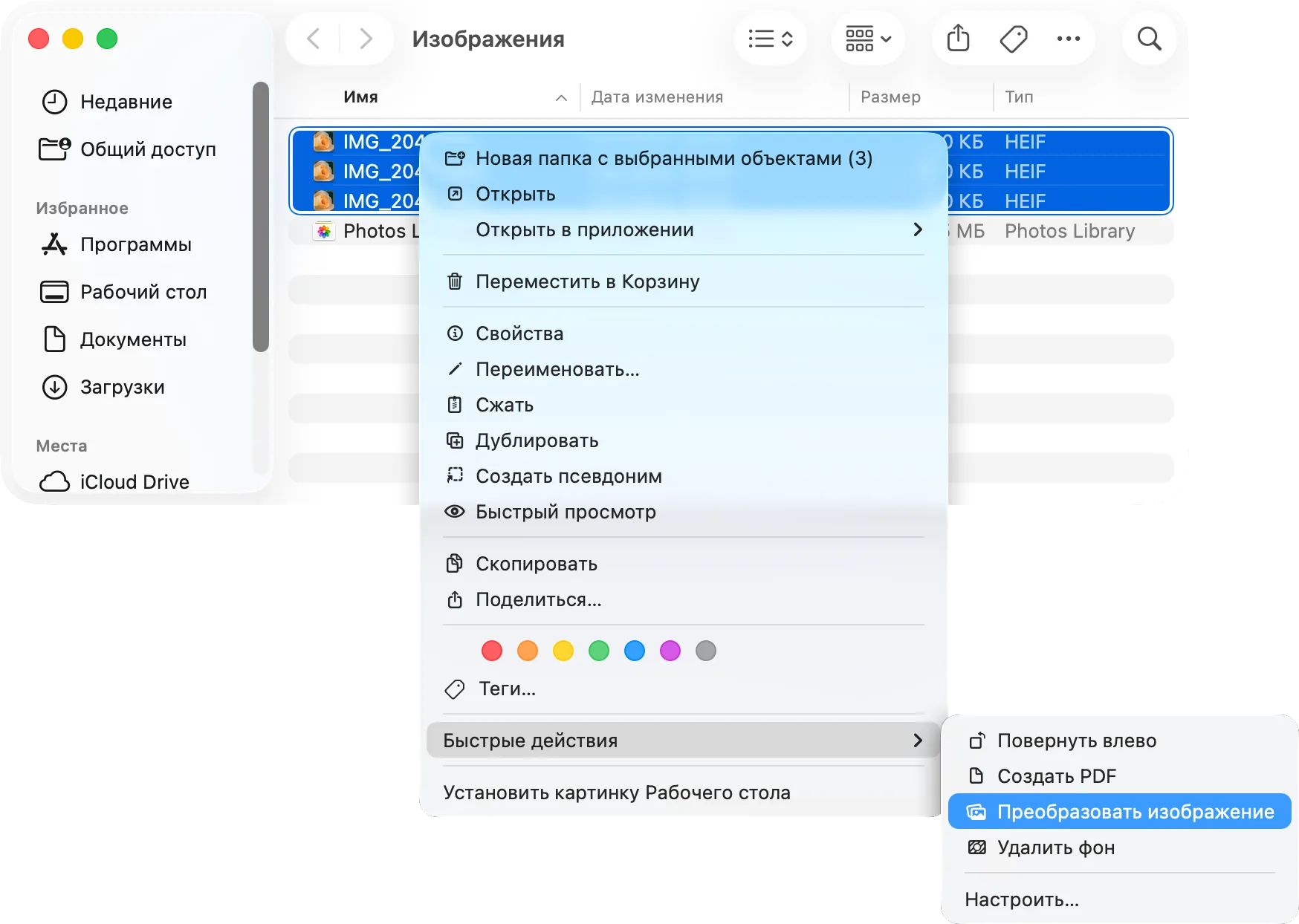This screenshot has height=924, width=1299.
Task: Select the Photos Library file row
Action: [731, 231]
